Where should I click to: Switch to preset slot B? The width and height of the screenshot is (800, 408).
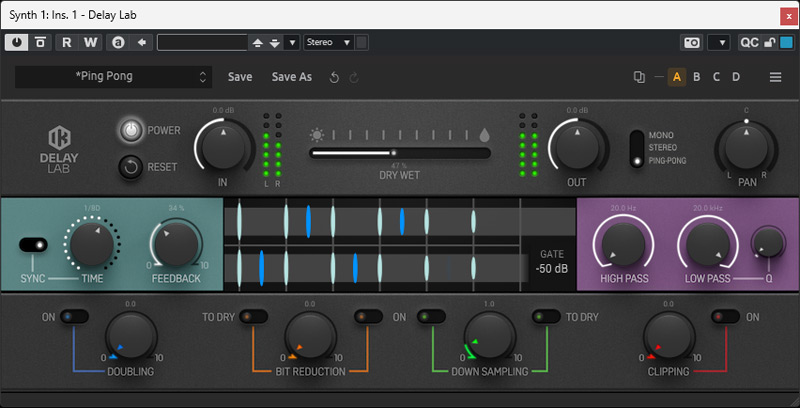[x=697, y=77]
